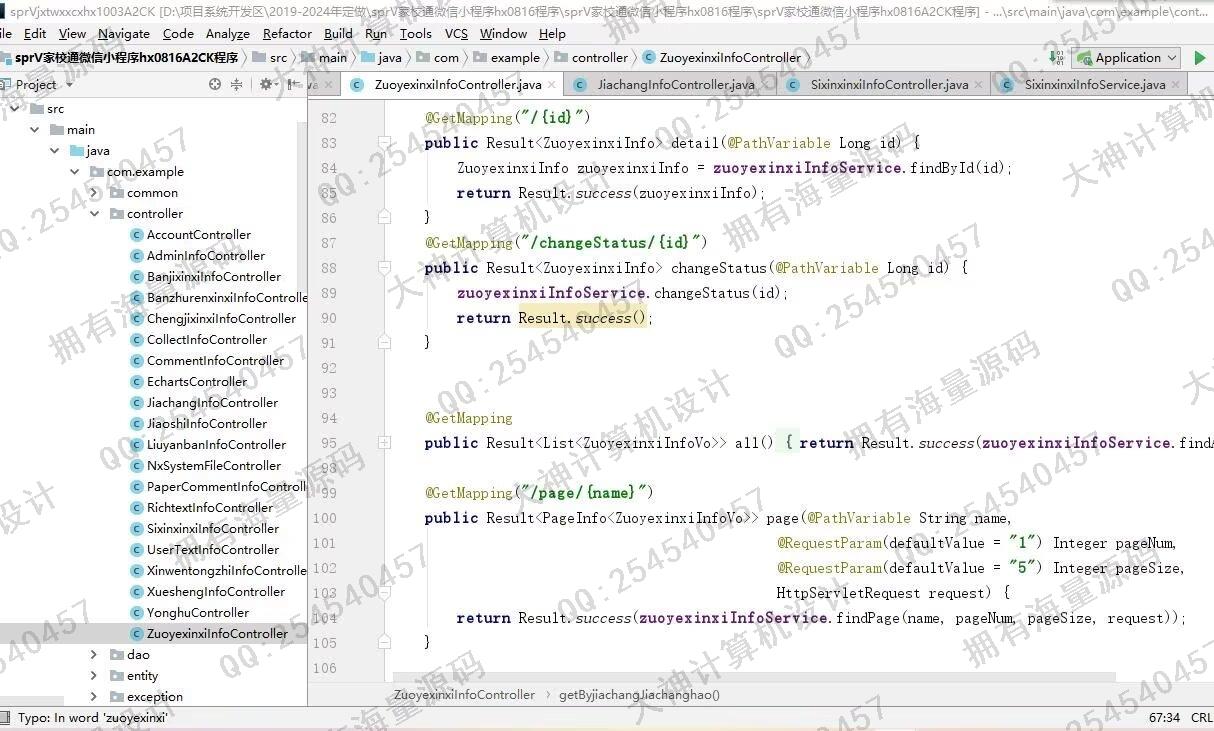Select XueshengInfoController in tree

pyautogui.click(x=216, y=592)
